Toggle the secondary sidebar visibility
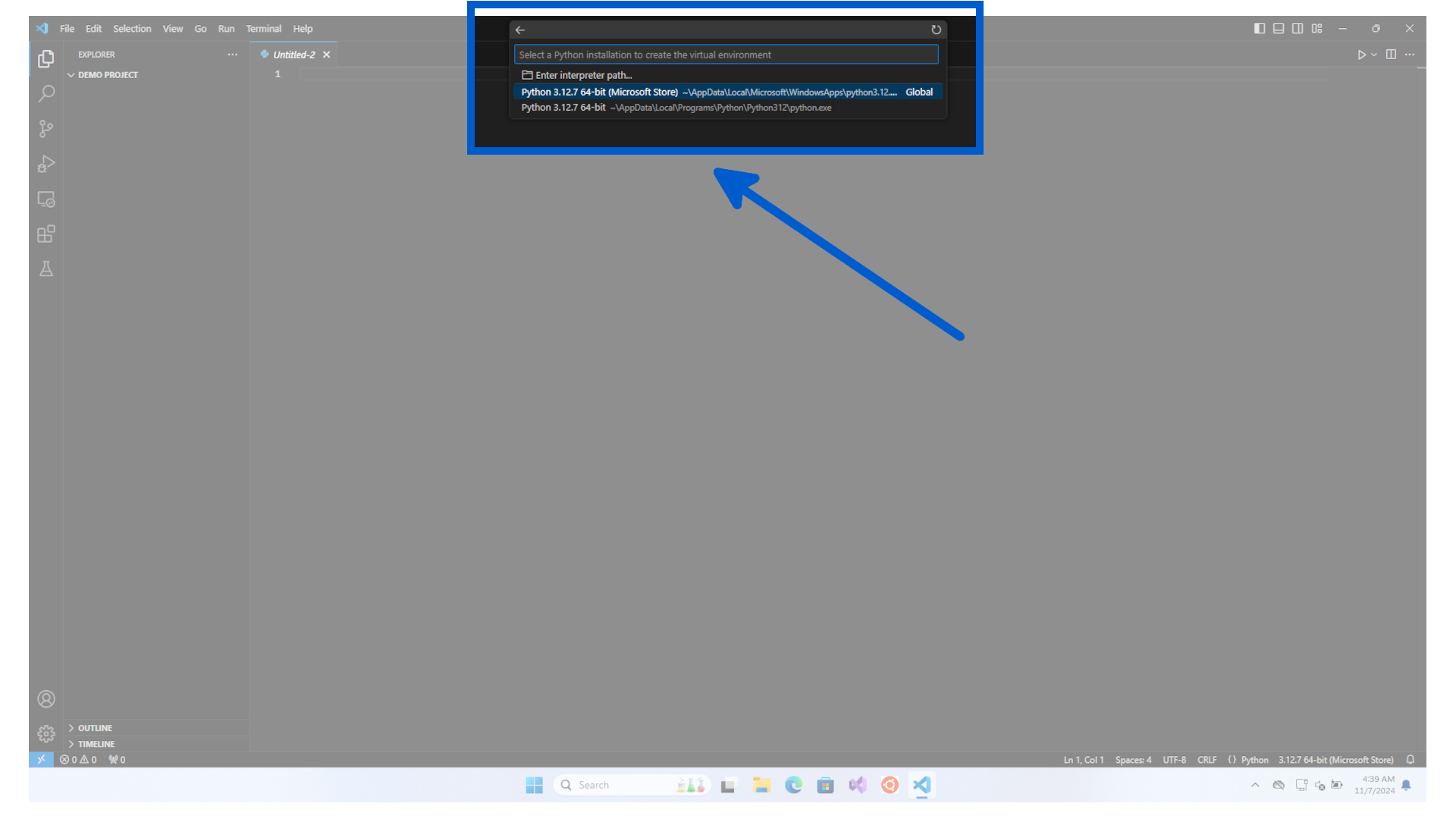This screenshot has width=1456, height=819. point(1298,28)
